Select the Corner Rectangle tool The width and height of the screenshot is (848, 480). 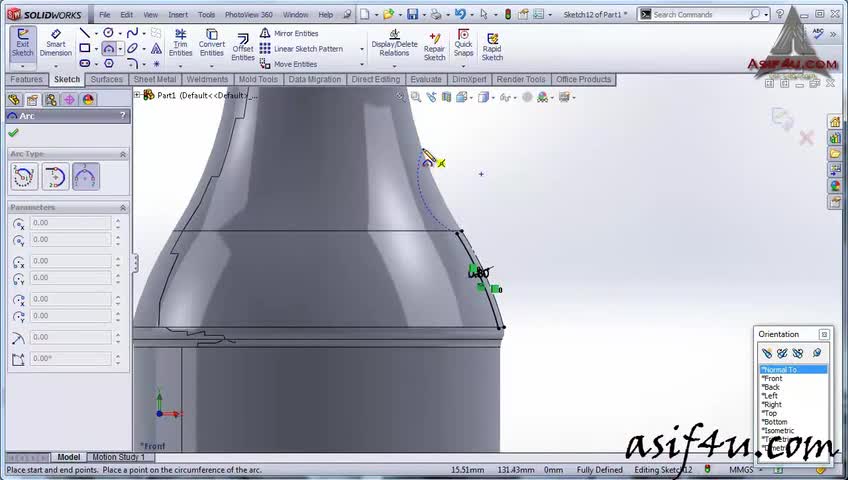click(85, 48)
